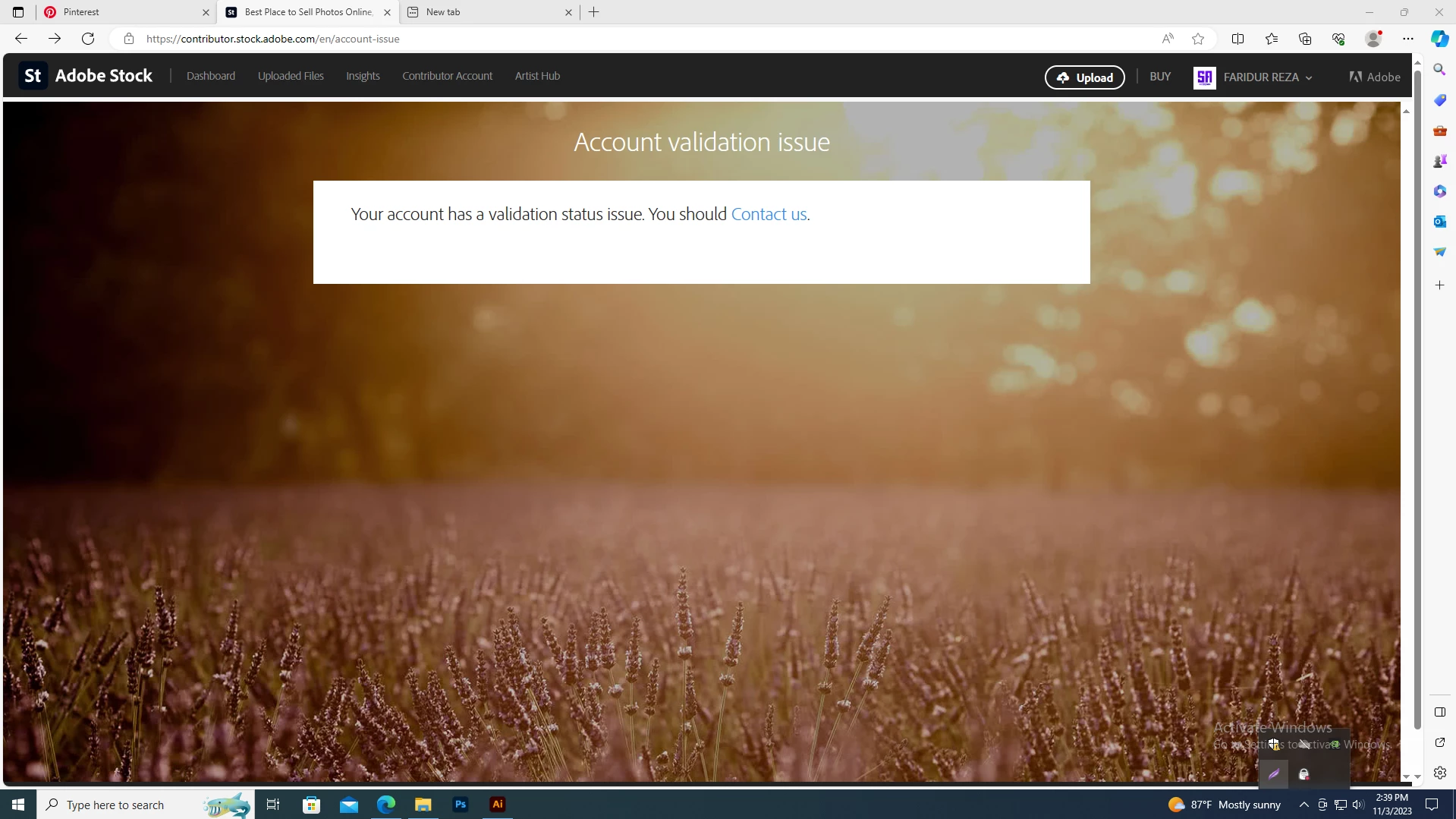This screenshot has height=819, width=1456.
Task: Open File Explorer from taskbar
Action: [x=423, y=805]
